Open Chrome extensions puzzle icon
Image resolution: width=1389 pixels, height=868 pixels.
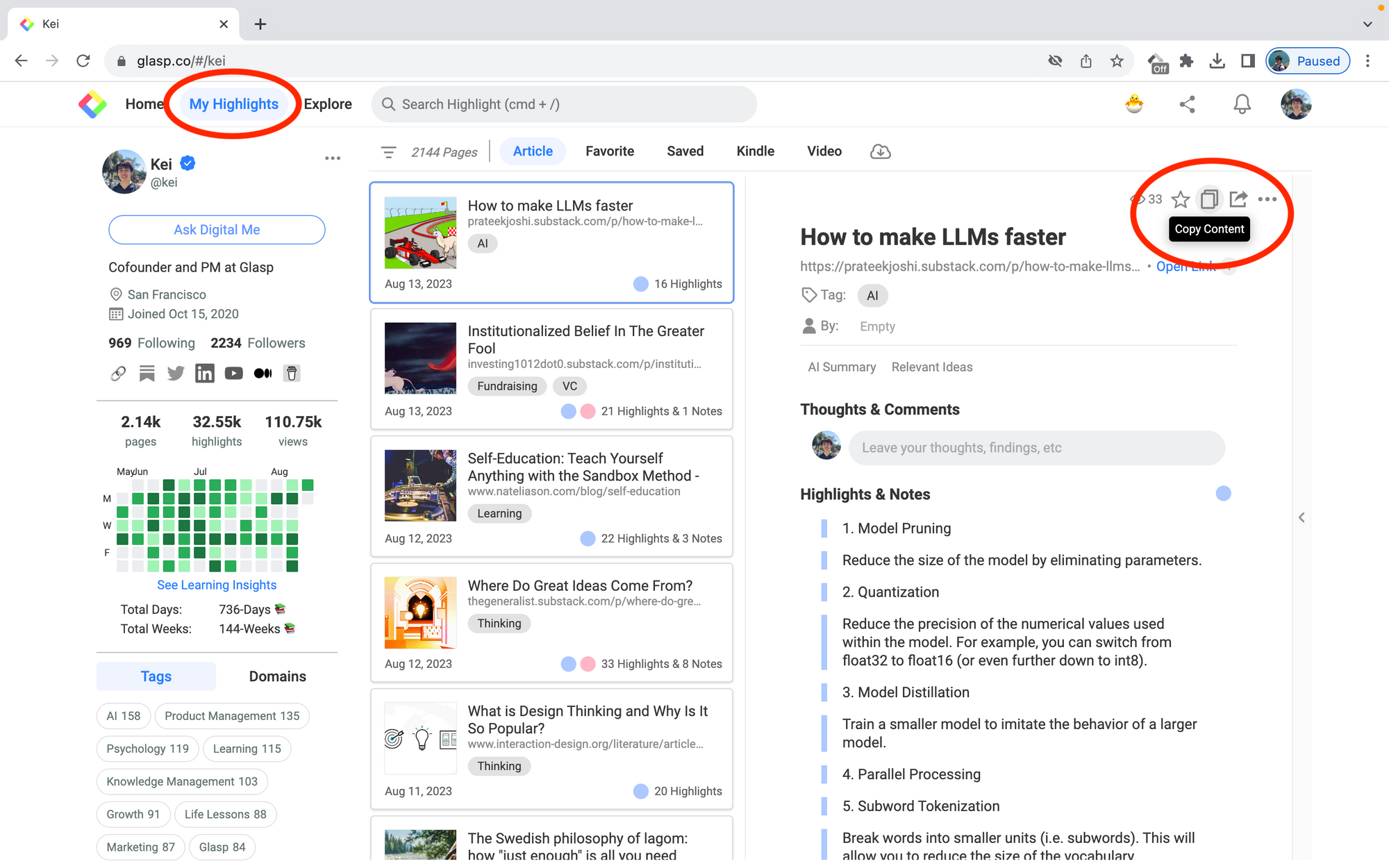[1187, 61]
